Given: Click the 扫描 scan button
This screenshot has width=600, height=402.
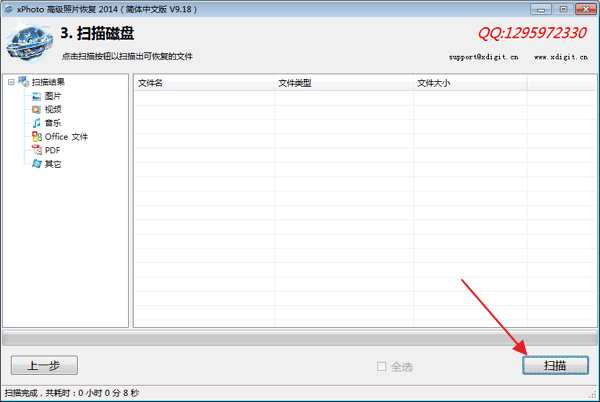Looking at the screenshot, I should coord(555,365).
